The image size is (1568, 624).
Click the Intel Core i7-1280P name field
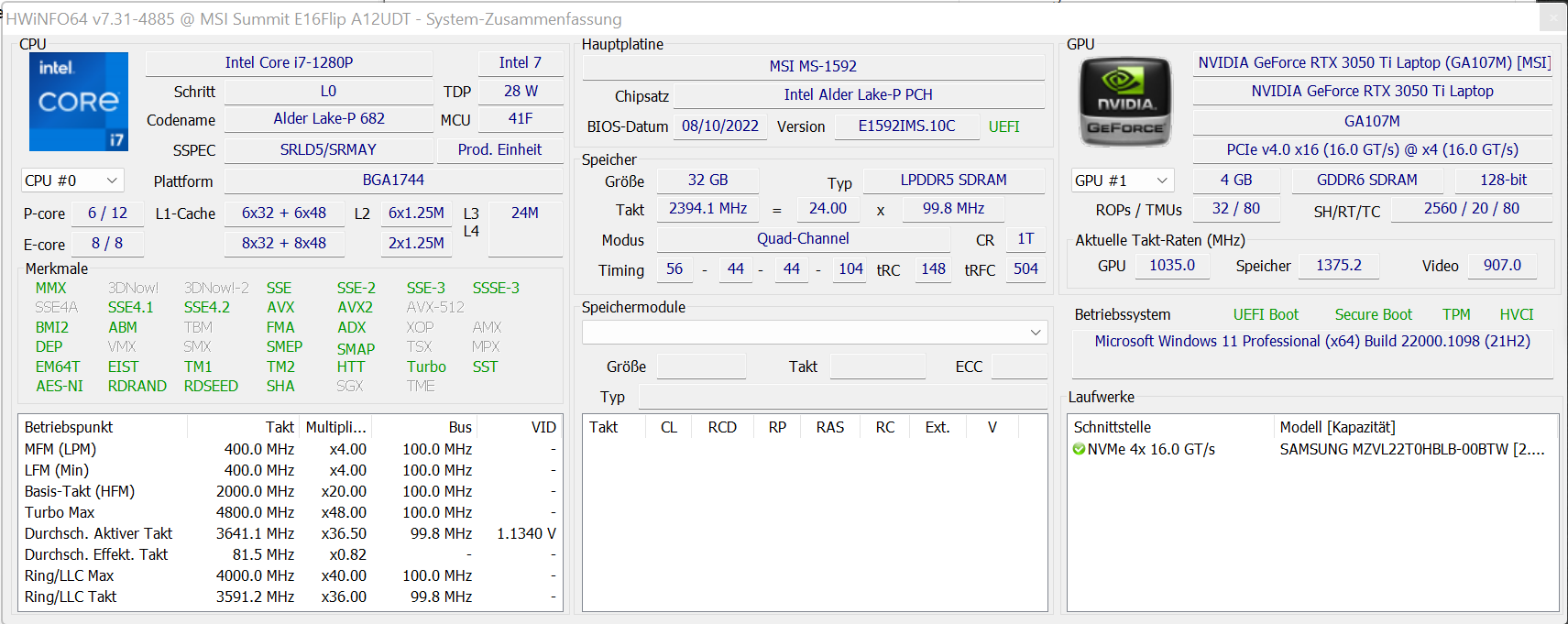[289, 63]
